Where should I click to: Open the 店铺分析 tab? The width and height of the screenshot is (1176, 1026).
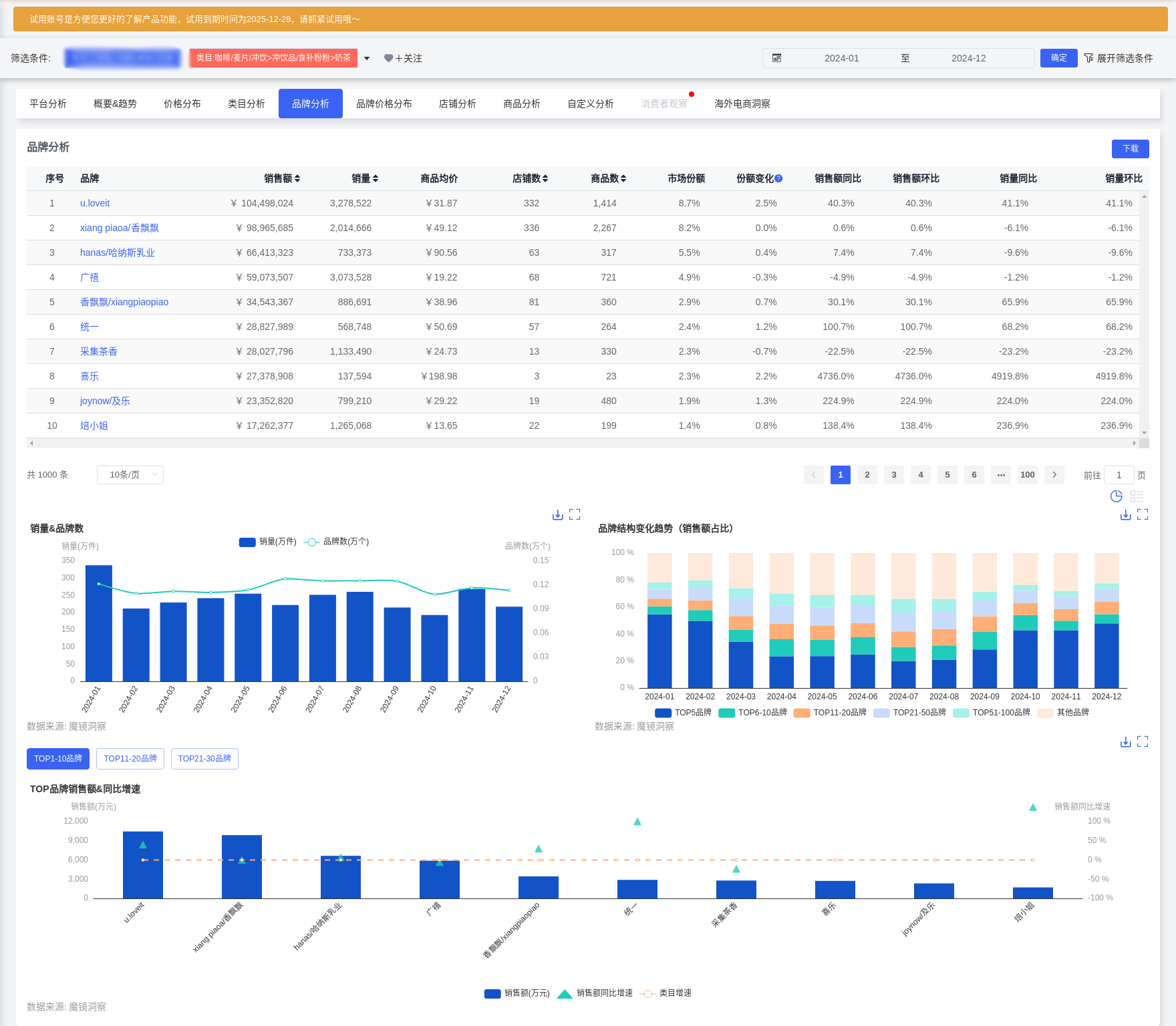click(458, 104)
